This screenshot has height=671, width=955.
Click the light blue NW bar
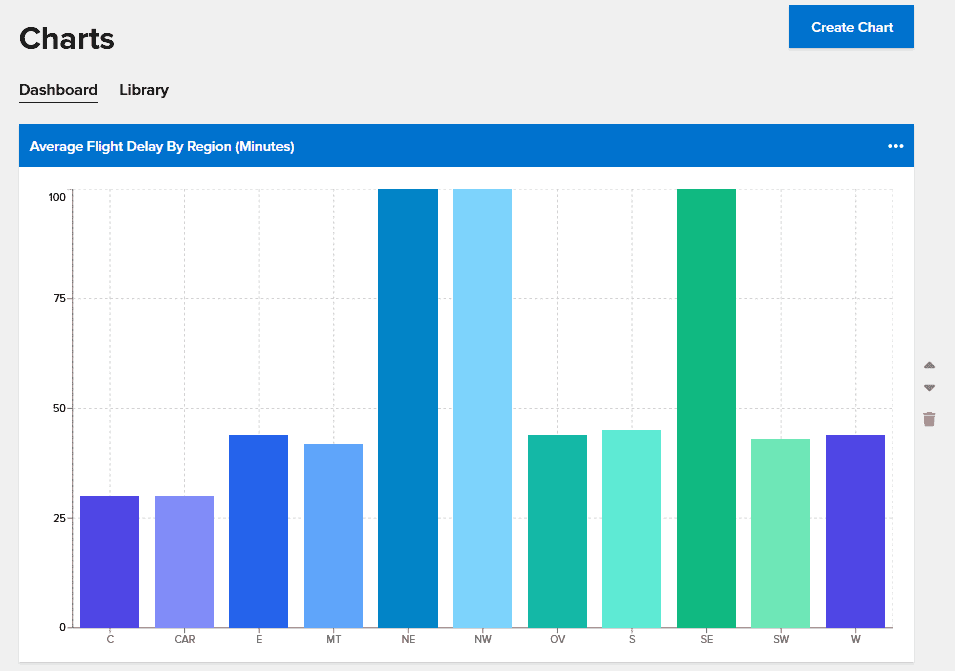click(482, 400)
